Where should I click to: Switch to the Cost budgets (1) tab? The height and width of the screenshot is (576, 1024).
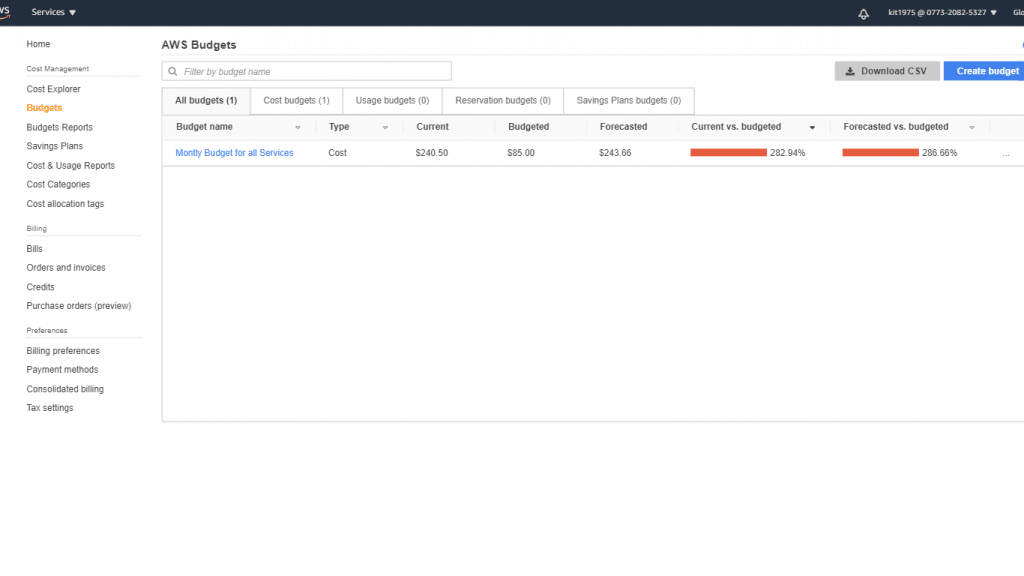(x=296, y=101)
